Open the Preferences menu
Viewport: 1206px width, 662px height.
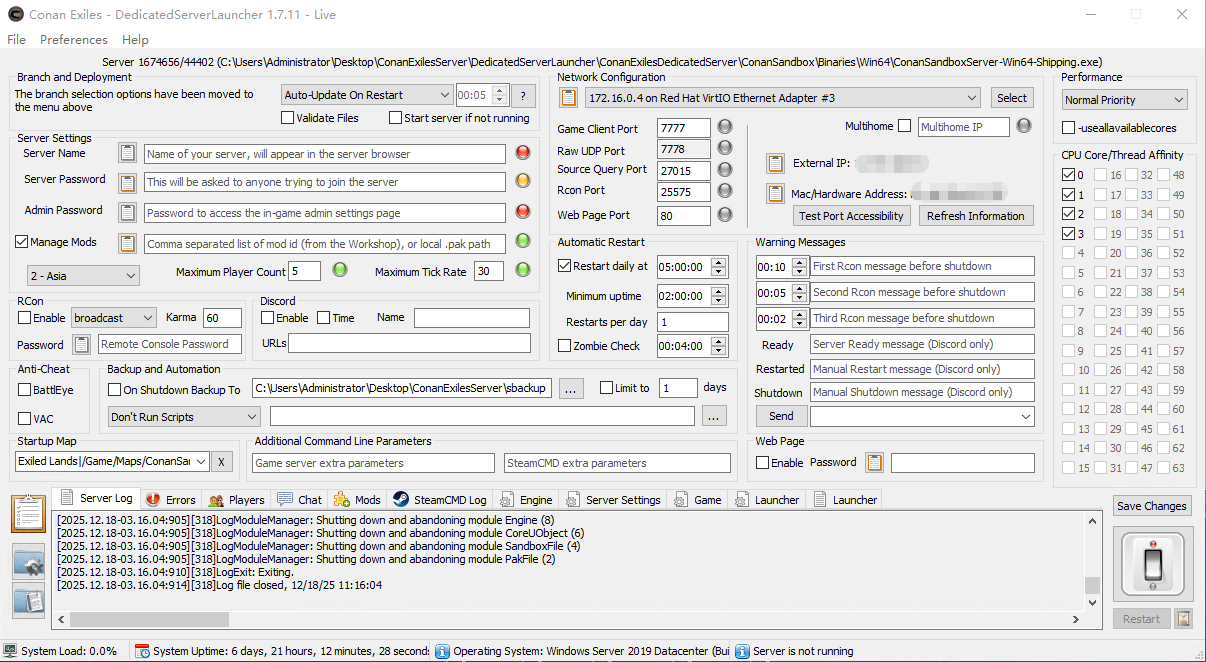[x=73, y=40]
